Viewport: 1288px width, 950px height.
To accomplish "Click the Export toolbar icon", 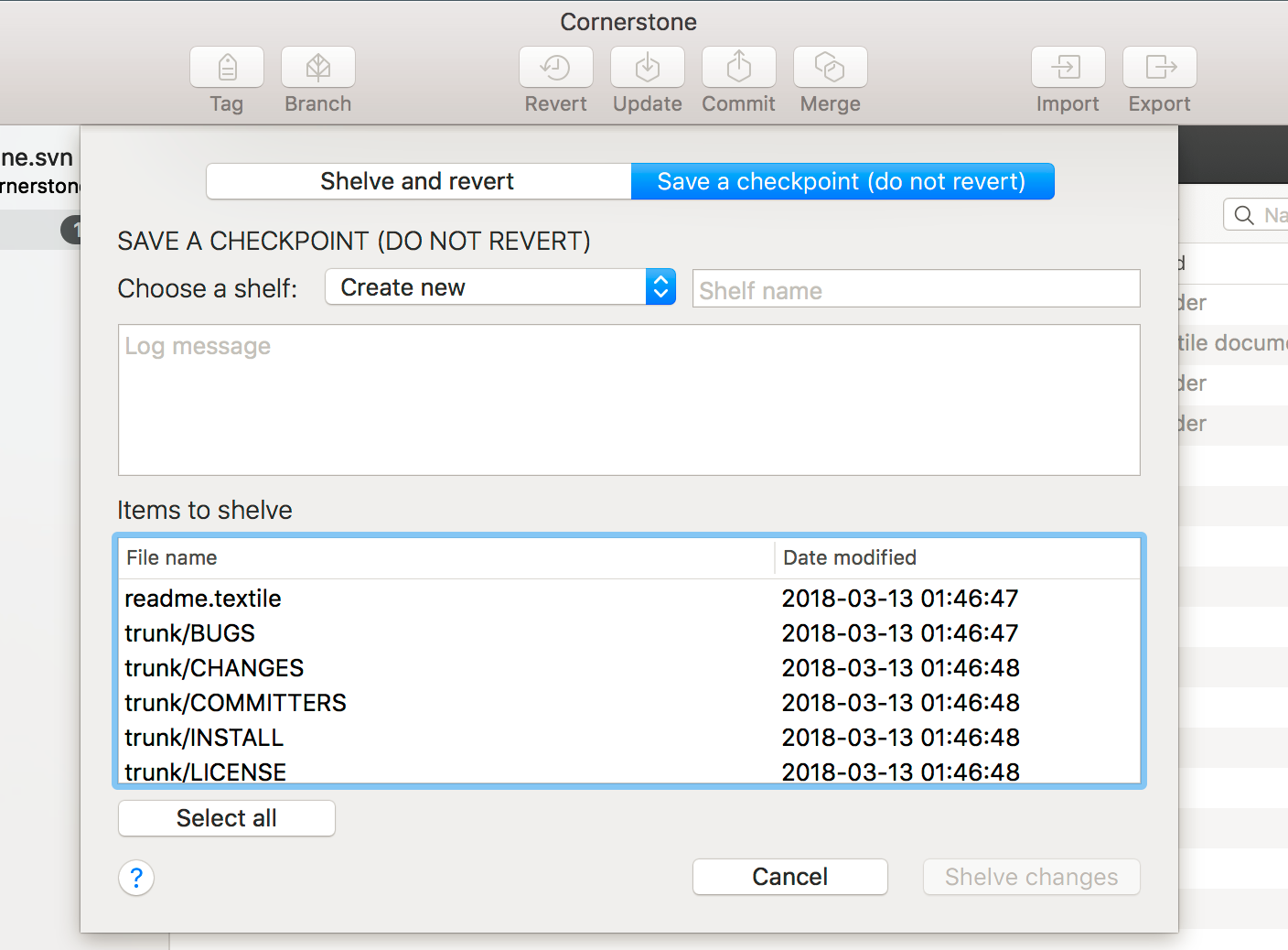I will click(x=1160, y=67).
